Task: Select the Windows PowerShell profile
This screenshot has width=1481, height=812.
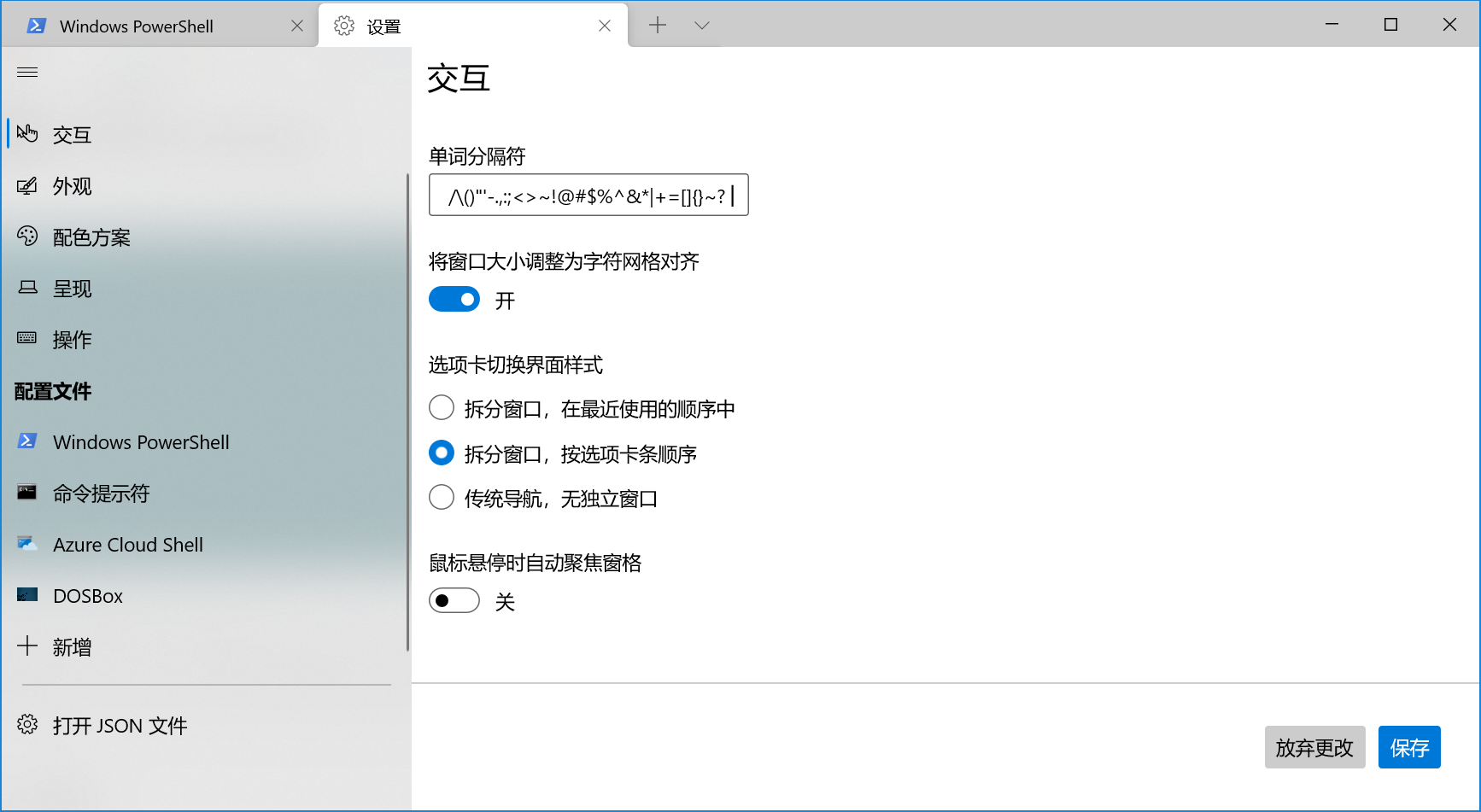Action: tap(142, 442)
